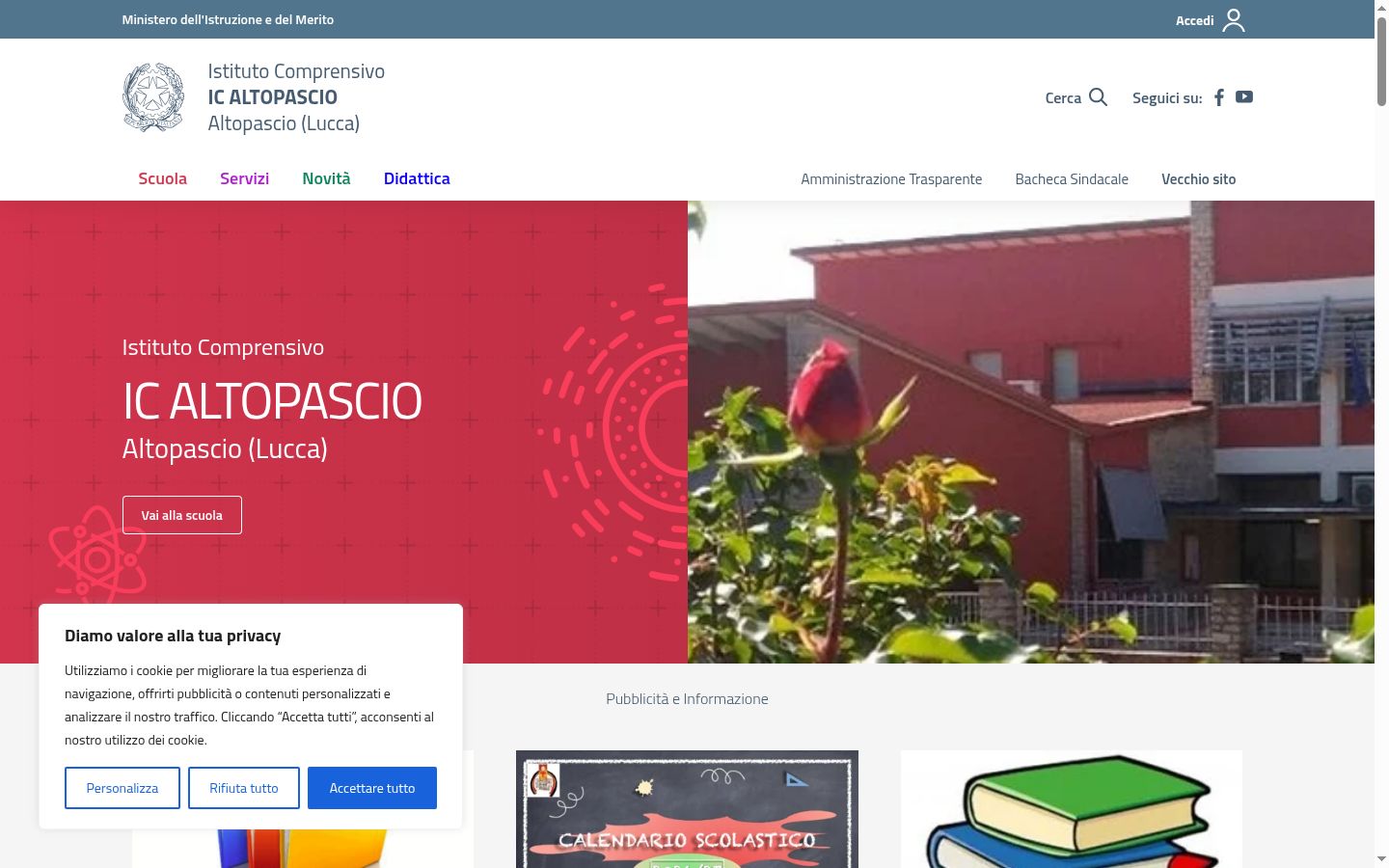Click the IC ALTOPASCIO header title
This screenshot has width=1389, height=868.
pyautogui.click(x=273, y=96)
